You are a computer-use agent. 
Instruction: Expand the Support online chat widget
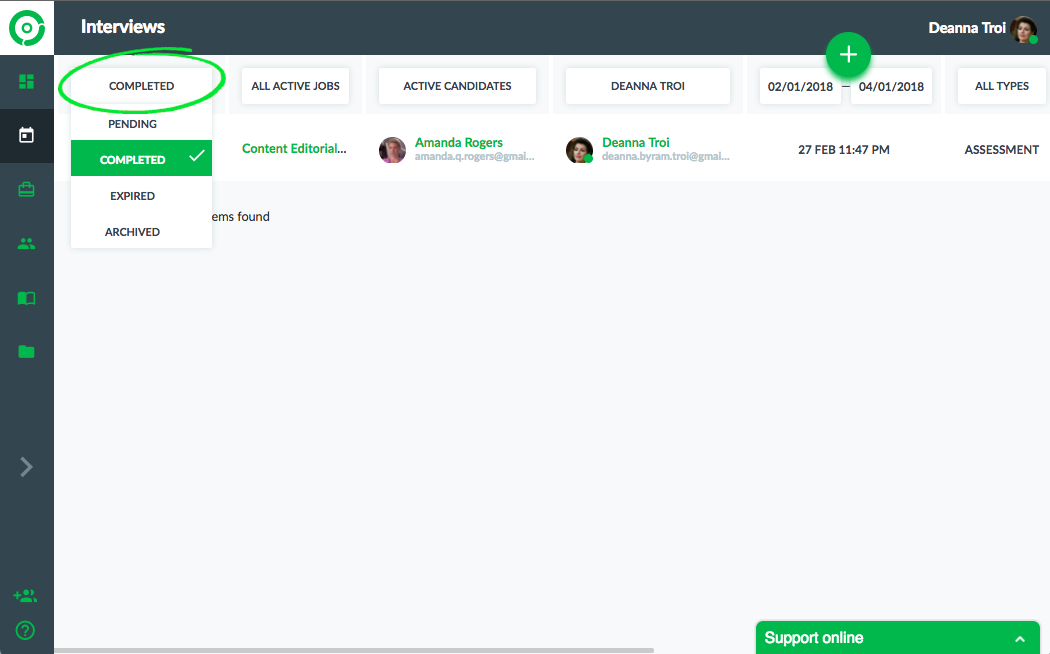(898, 638)
